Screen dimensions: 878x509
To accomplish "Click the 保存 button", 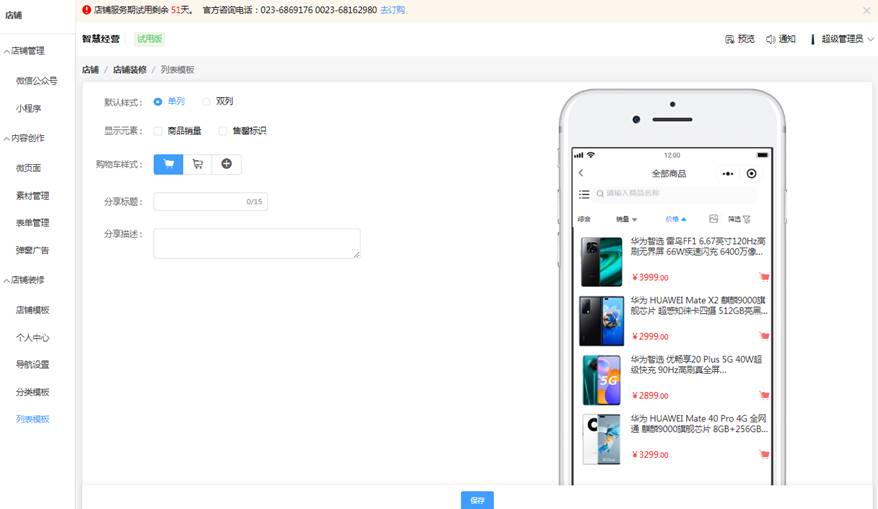I will click(477, 500).
